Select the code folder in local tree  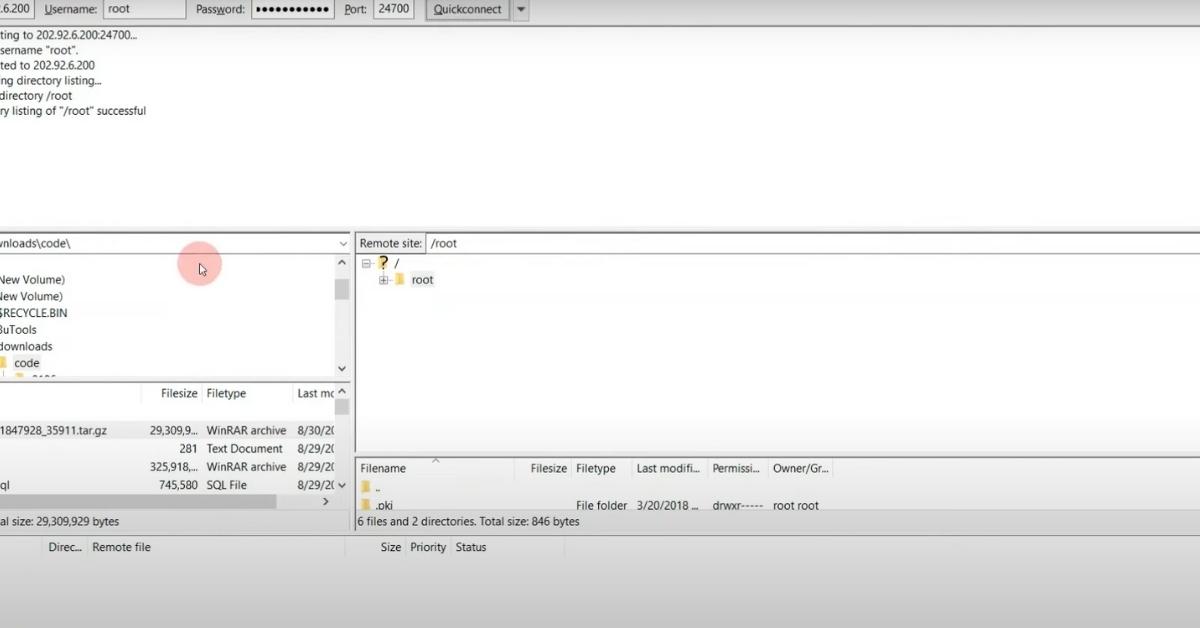[x=27, y=363]
